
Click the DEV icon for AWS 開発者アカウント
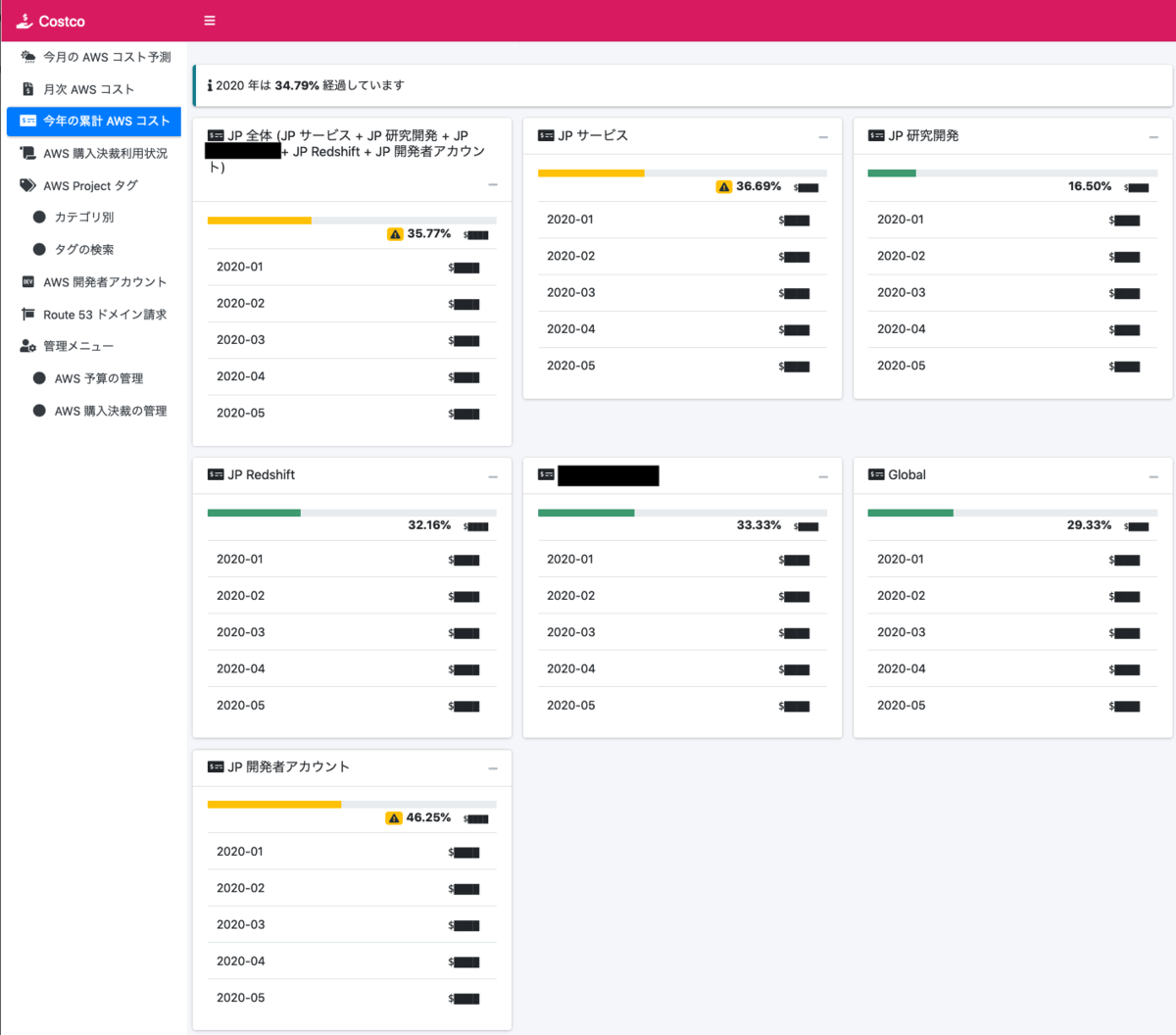[x=28, y=281]
